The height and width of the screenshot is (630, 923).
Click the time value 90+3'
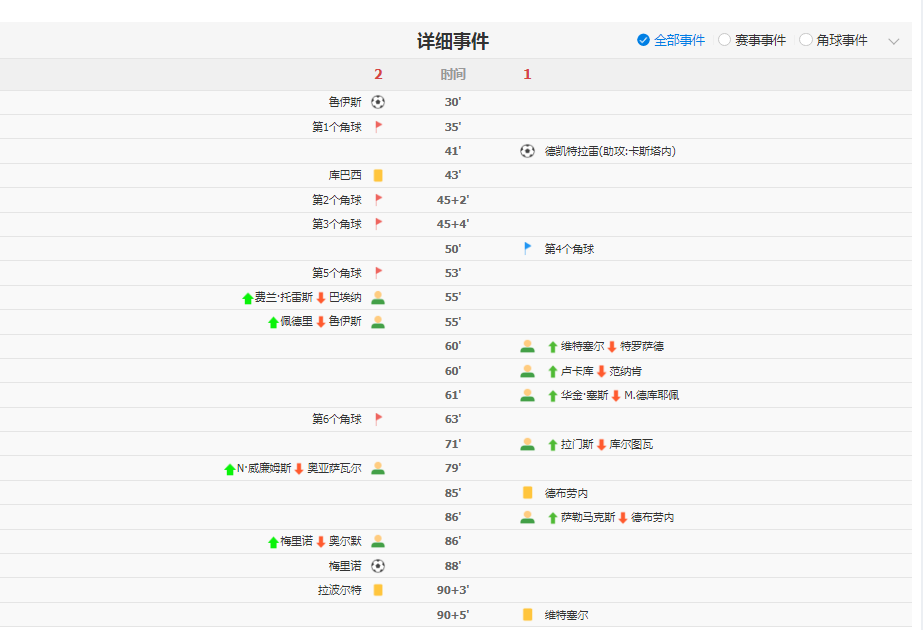[453, 590]
